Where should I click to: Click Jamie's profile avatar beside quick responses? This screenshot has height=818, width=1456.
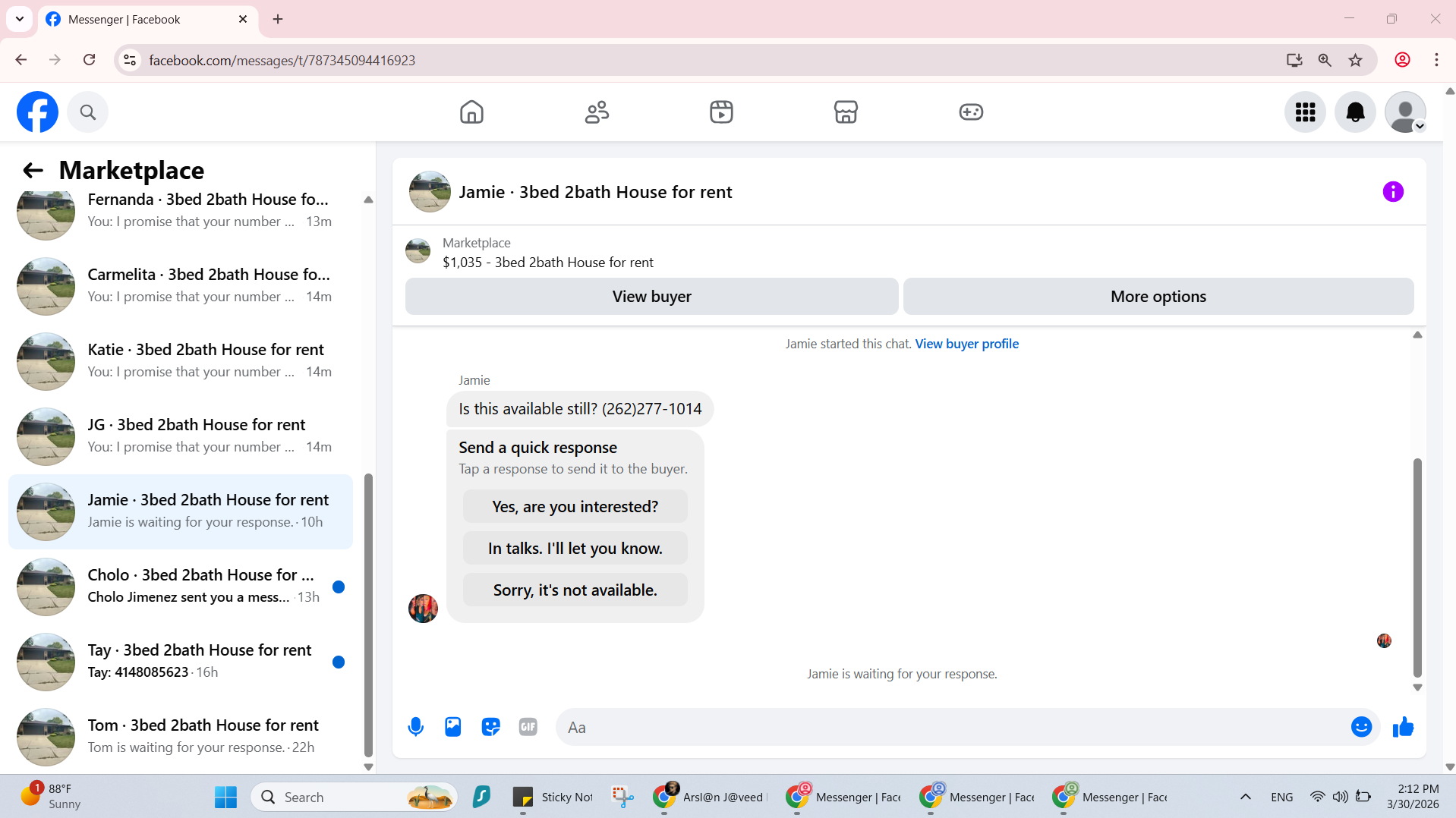point(423,609)
